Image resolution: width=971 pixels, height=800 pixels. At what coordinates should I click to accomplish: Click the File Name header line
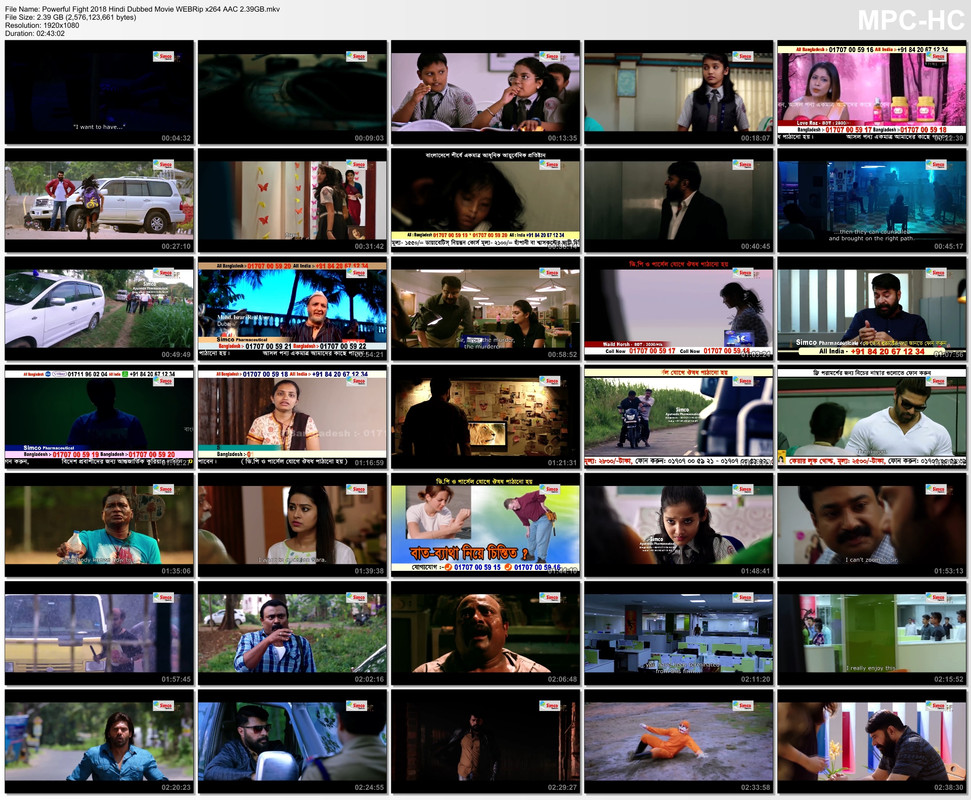142,9
